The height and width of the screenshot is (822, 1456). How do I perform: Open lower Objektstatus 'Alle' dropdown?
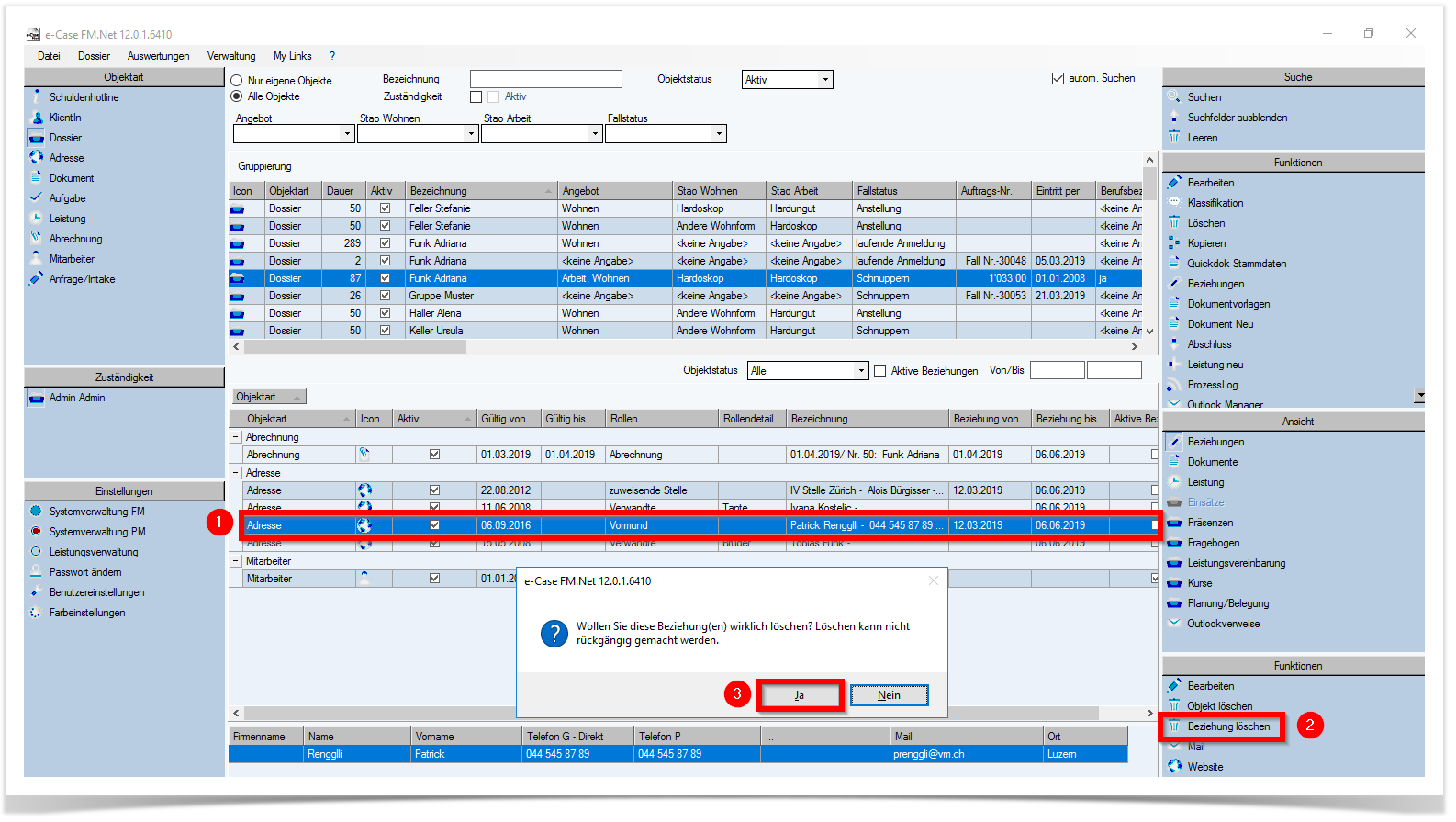click(x=860, y=371)
